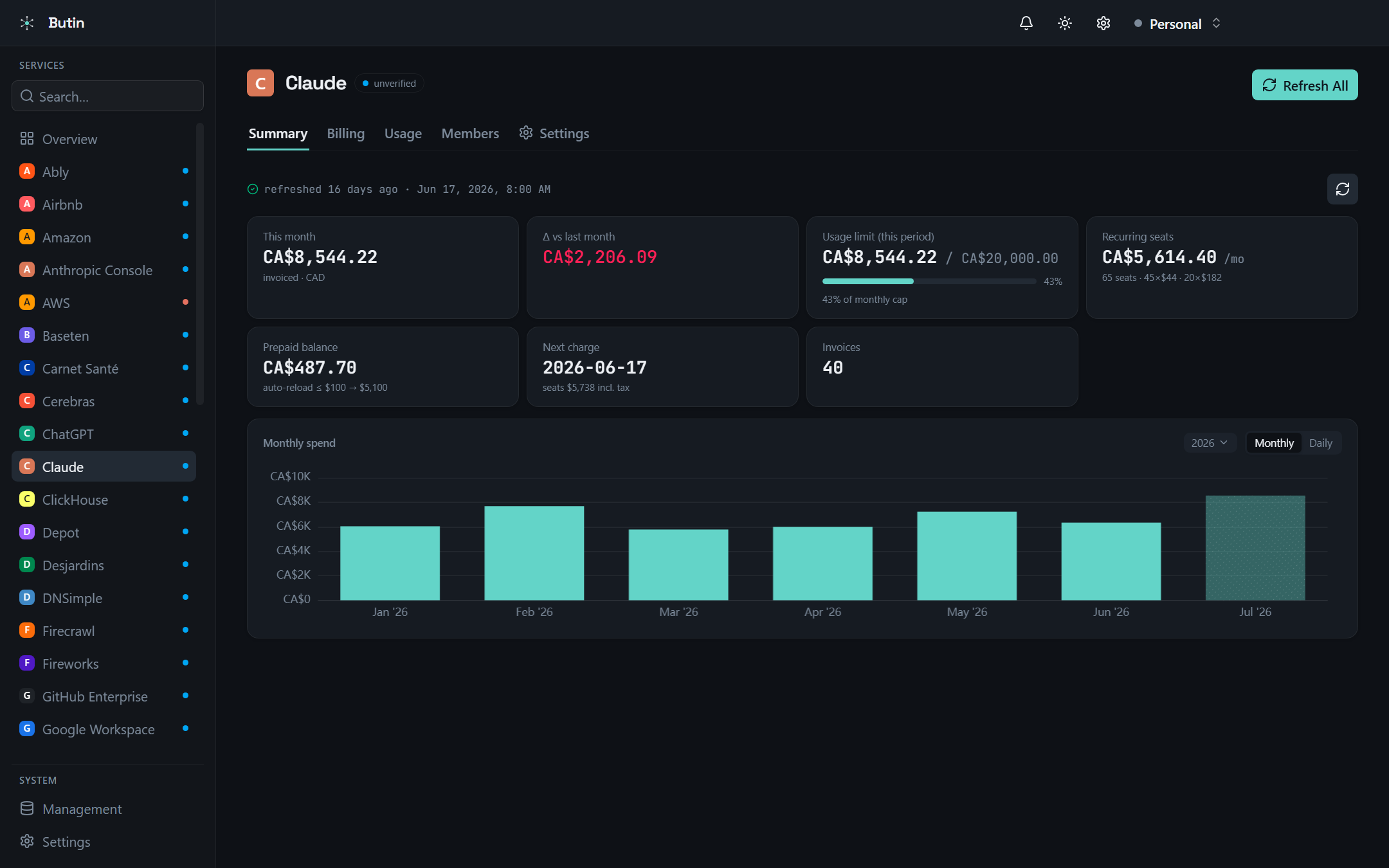Click the AWS red status dot
1389x868 pixels.
(x=185, y=302)
